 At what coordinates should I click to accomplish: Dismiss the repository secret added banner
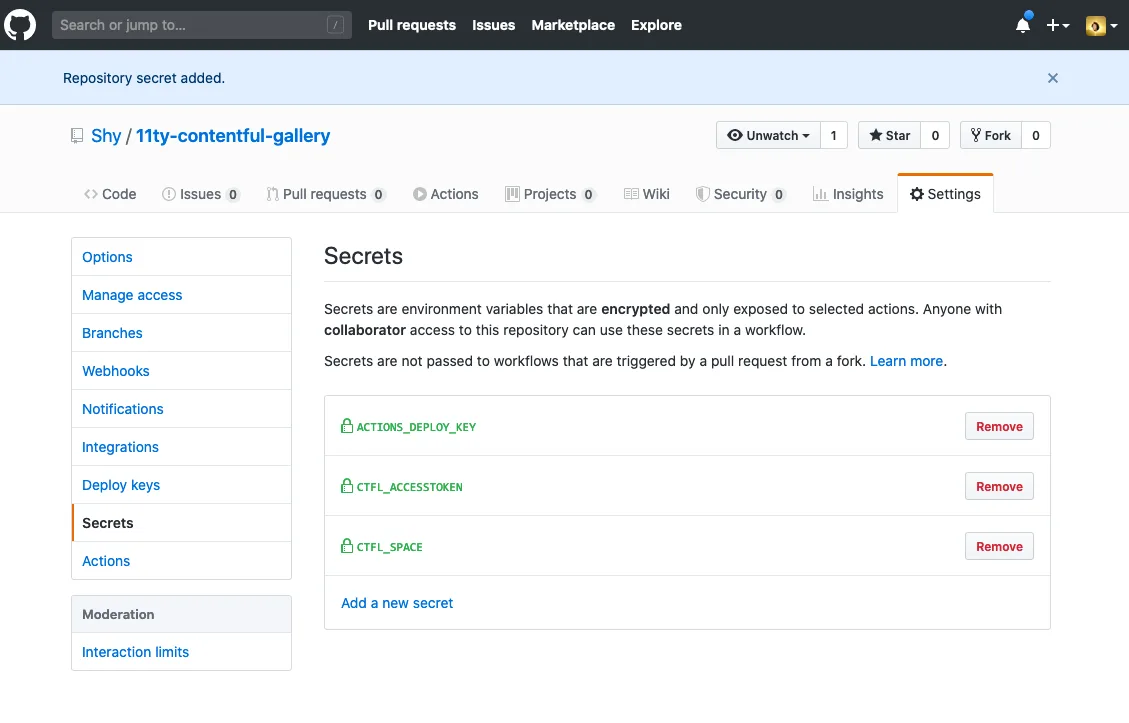pos(1053,78)
